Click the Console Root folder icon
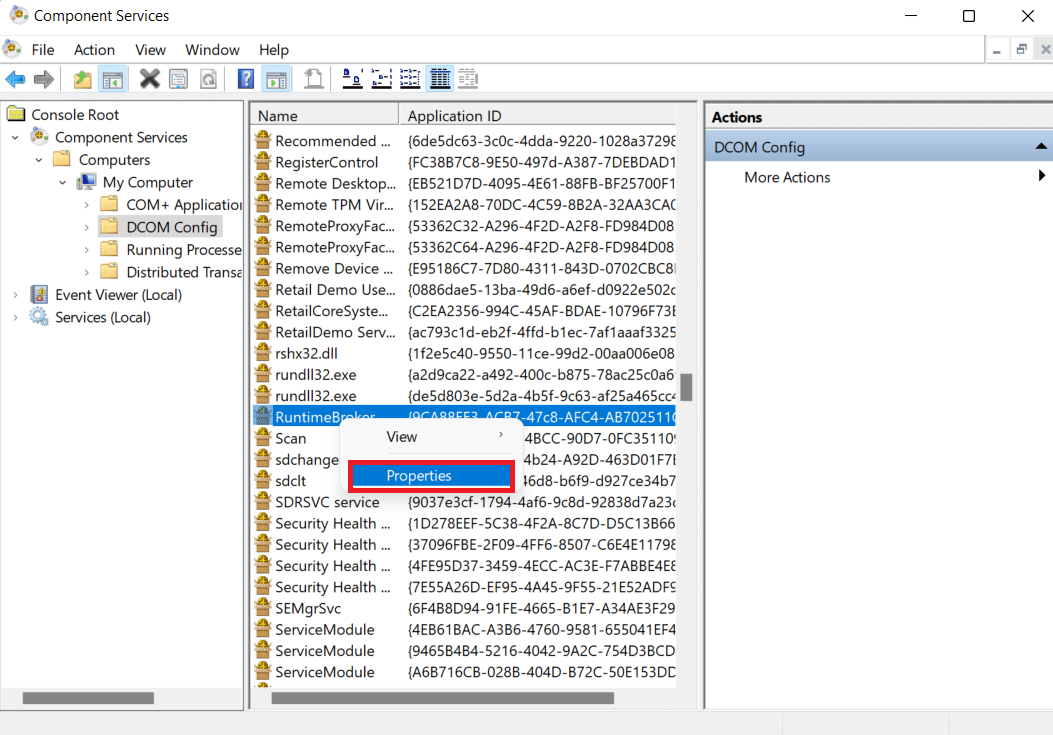 [x=16, y=114]
